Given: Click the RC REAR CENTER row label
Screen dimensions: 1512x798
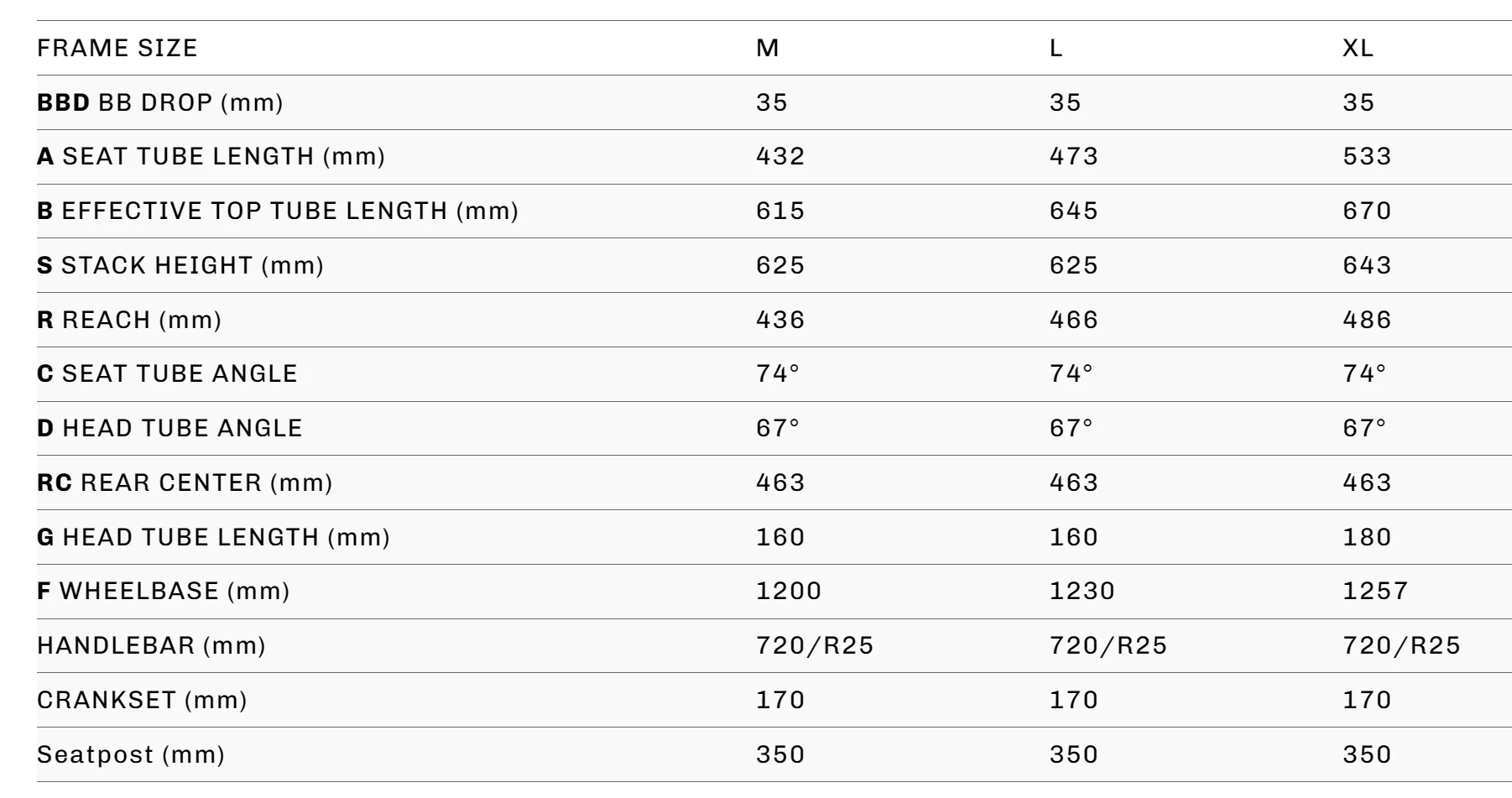Looking at the screenshot, I should [185, 482].
